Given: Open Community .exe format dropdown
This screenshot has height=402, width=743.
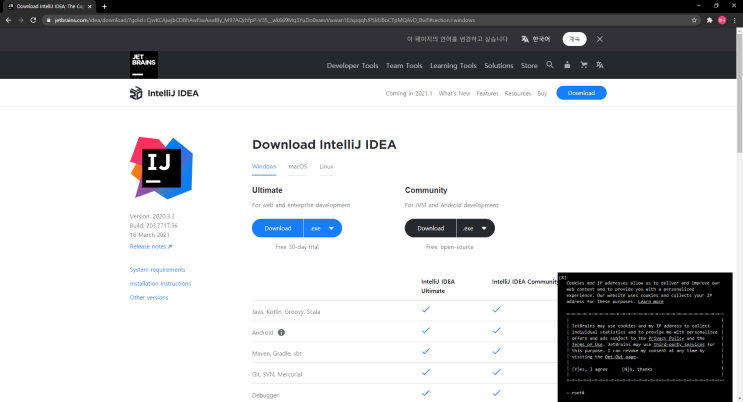Looking at the screenshot, I should pyautogui.click(x=475, y=228).
